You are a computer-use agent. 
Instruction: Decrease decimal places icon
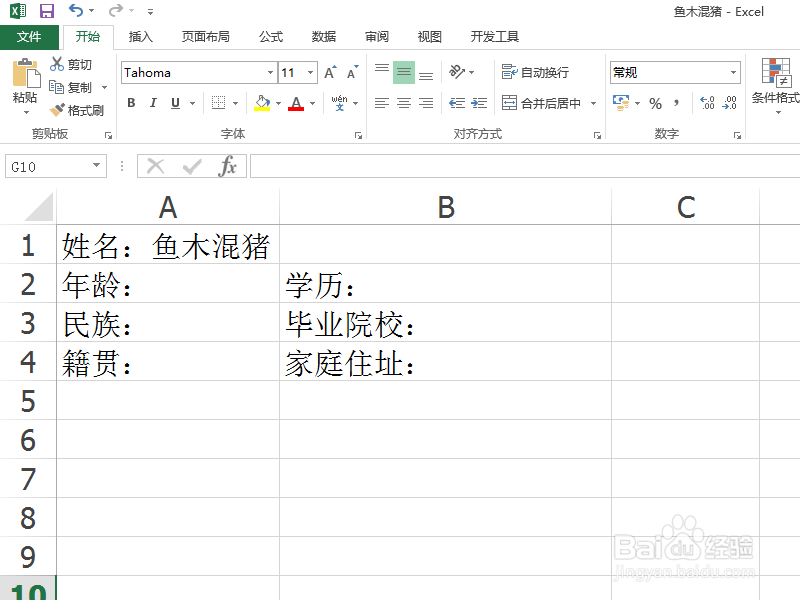pos(730,103)
